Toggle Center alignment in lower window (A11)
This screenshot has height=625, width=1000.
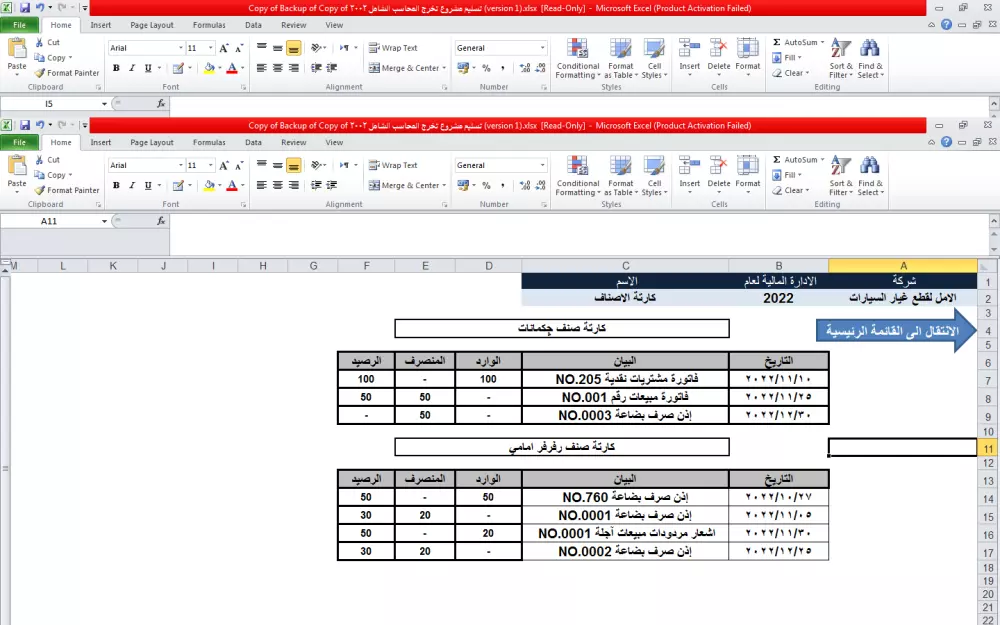tap(277, 185)
